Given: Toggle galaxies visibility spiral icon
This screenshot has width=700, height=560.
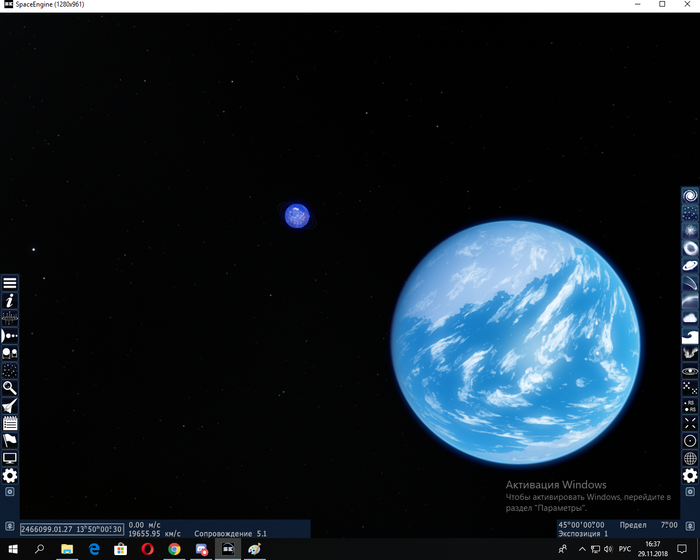Looking at the screenshot, I should click(690, 195).
